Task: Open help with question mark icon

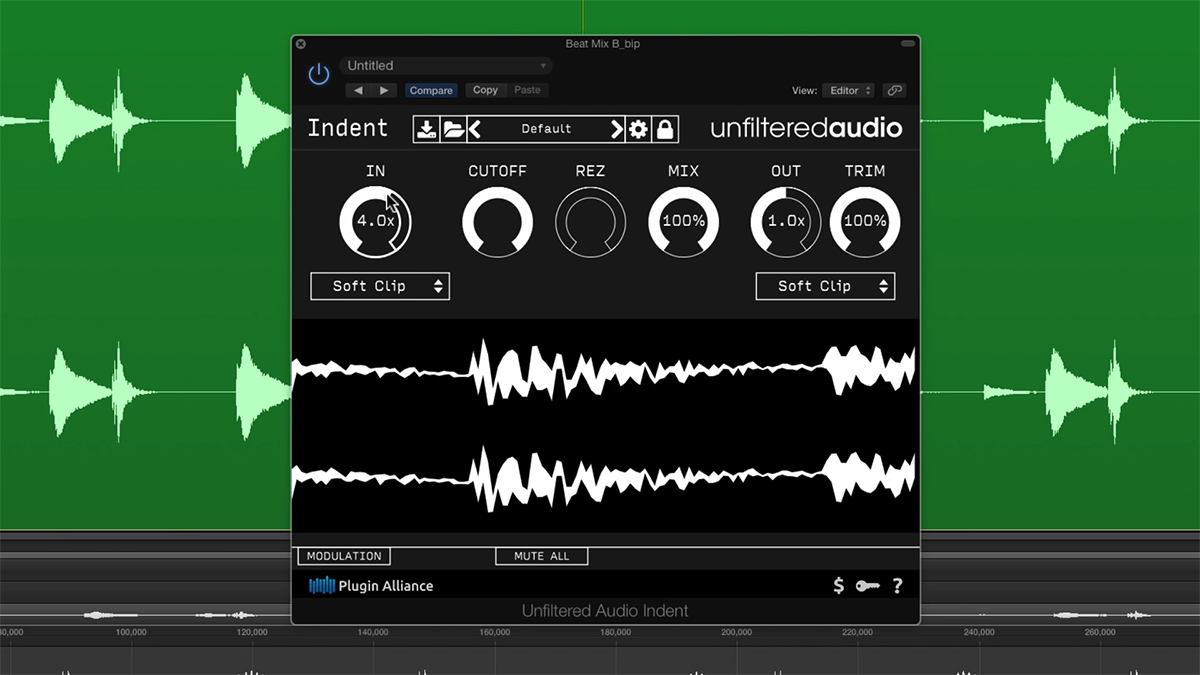Action: 898,586
